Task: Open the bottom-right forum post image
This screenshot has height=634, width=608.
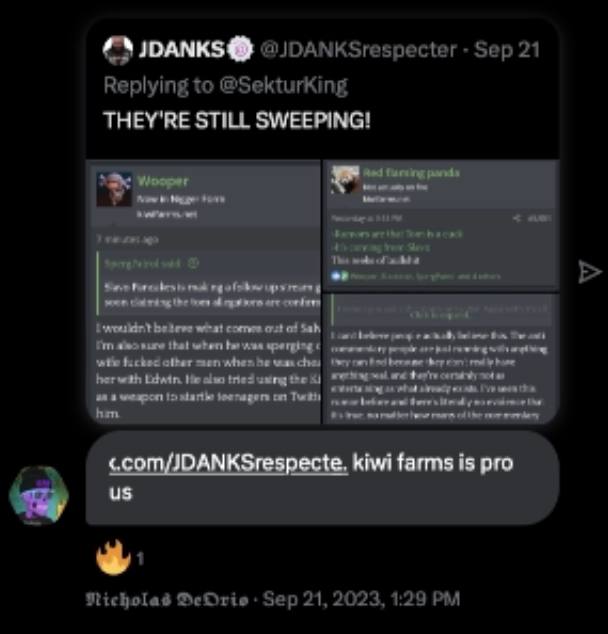Action: tap(441, 359)
